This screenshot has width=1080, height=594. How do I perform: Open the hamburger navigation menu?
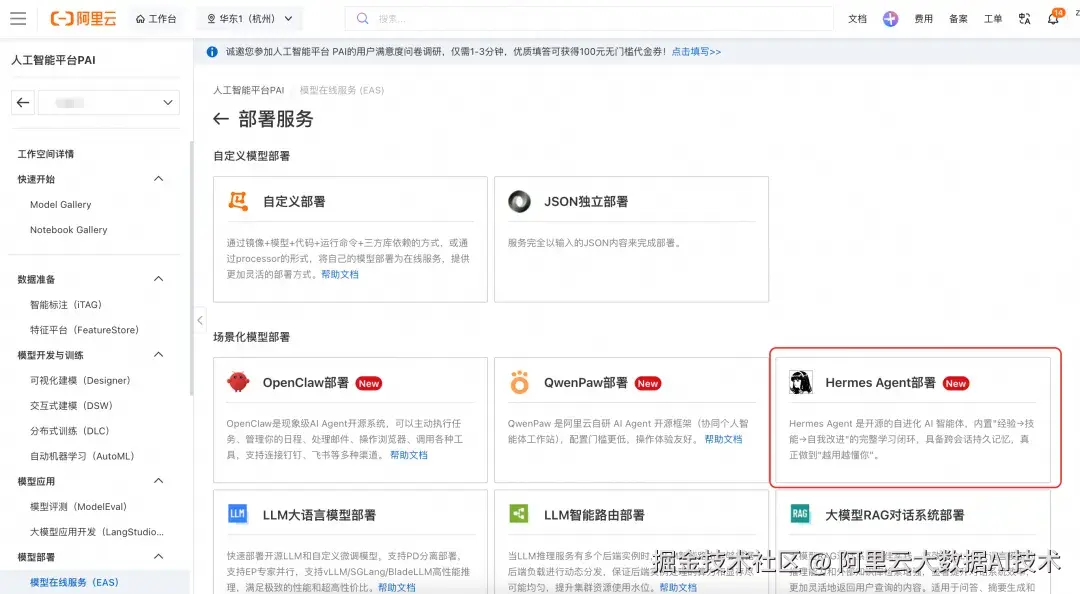point(18,19)
